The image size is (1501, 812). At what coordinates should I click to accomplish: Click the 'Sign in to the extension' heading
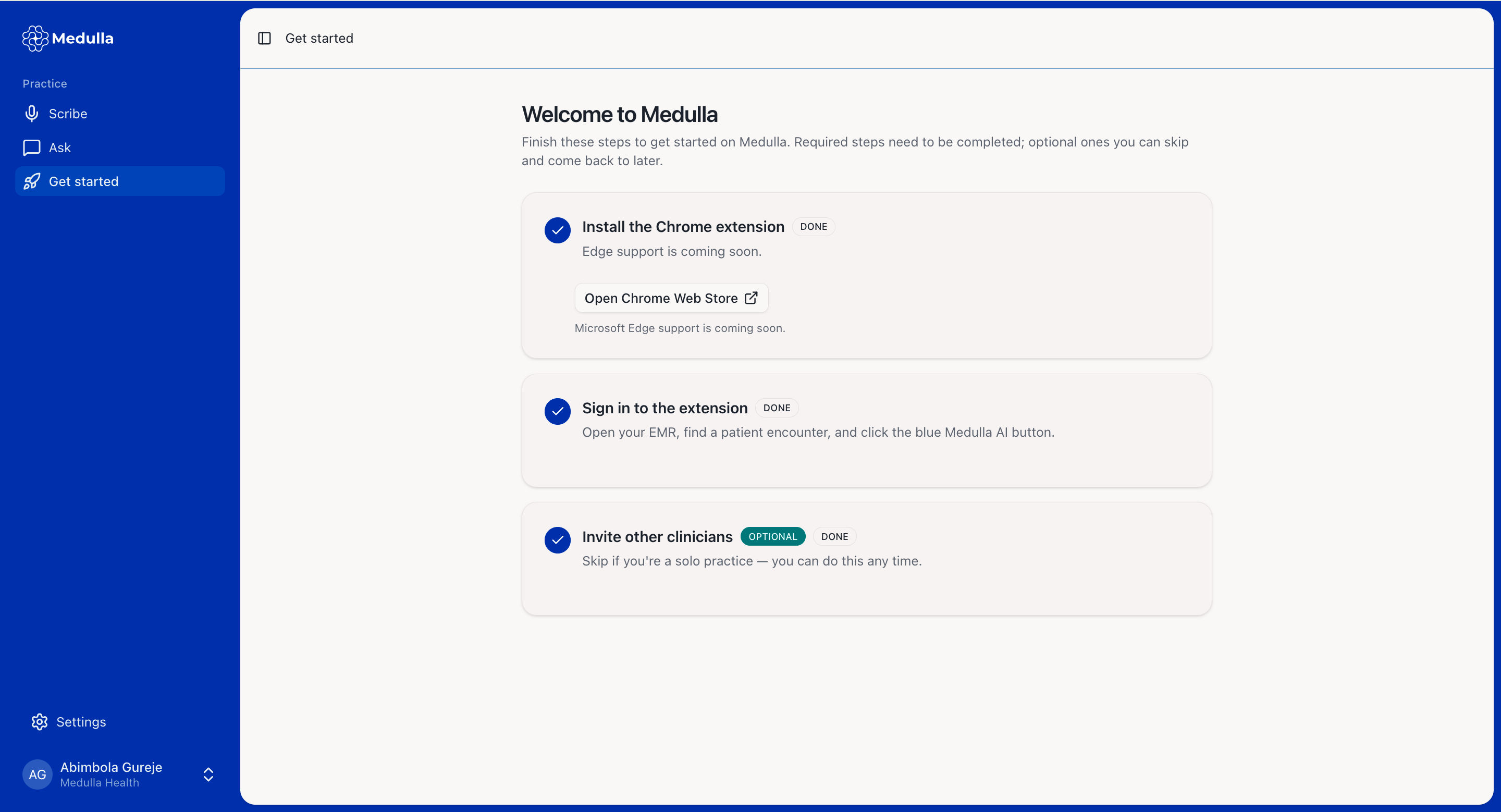click(665, 408)
